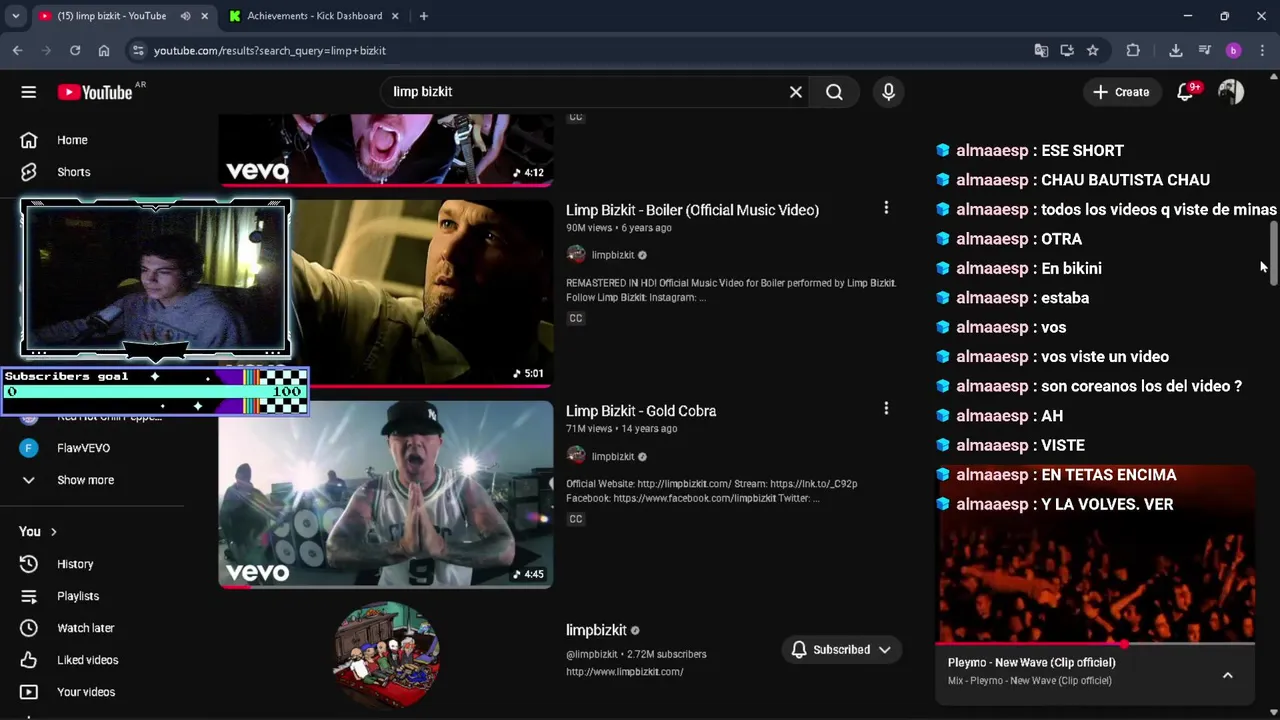Open the YouTube hamburger guide menu
Image resolution: width=1280 pixels, height=720 pixels.
pyautogui.click(x=28, y=92)
